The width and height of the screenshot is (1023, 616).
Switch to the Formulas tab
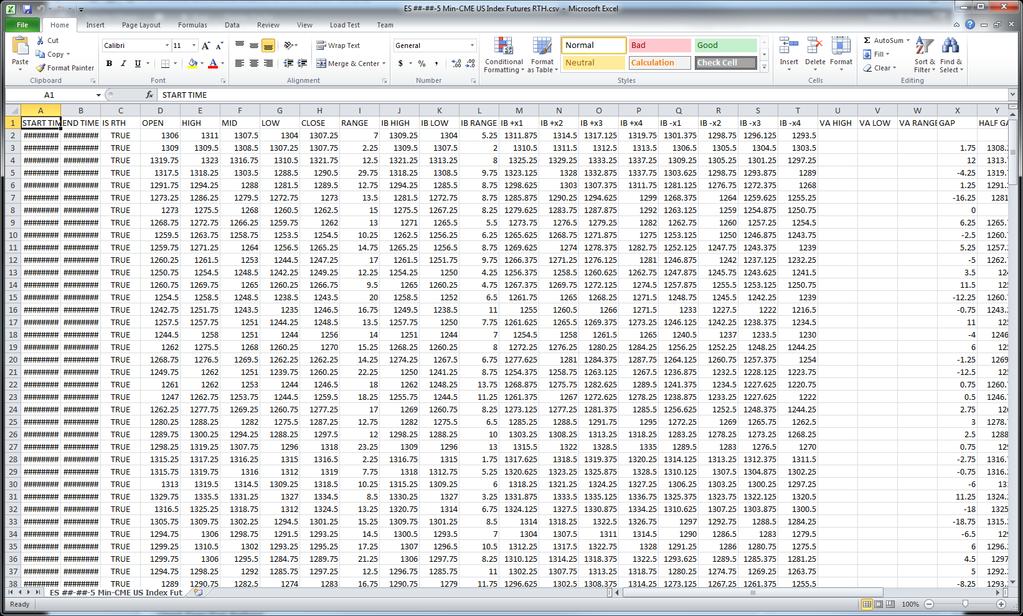[x=192, y=25]
